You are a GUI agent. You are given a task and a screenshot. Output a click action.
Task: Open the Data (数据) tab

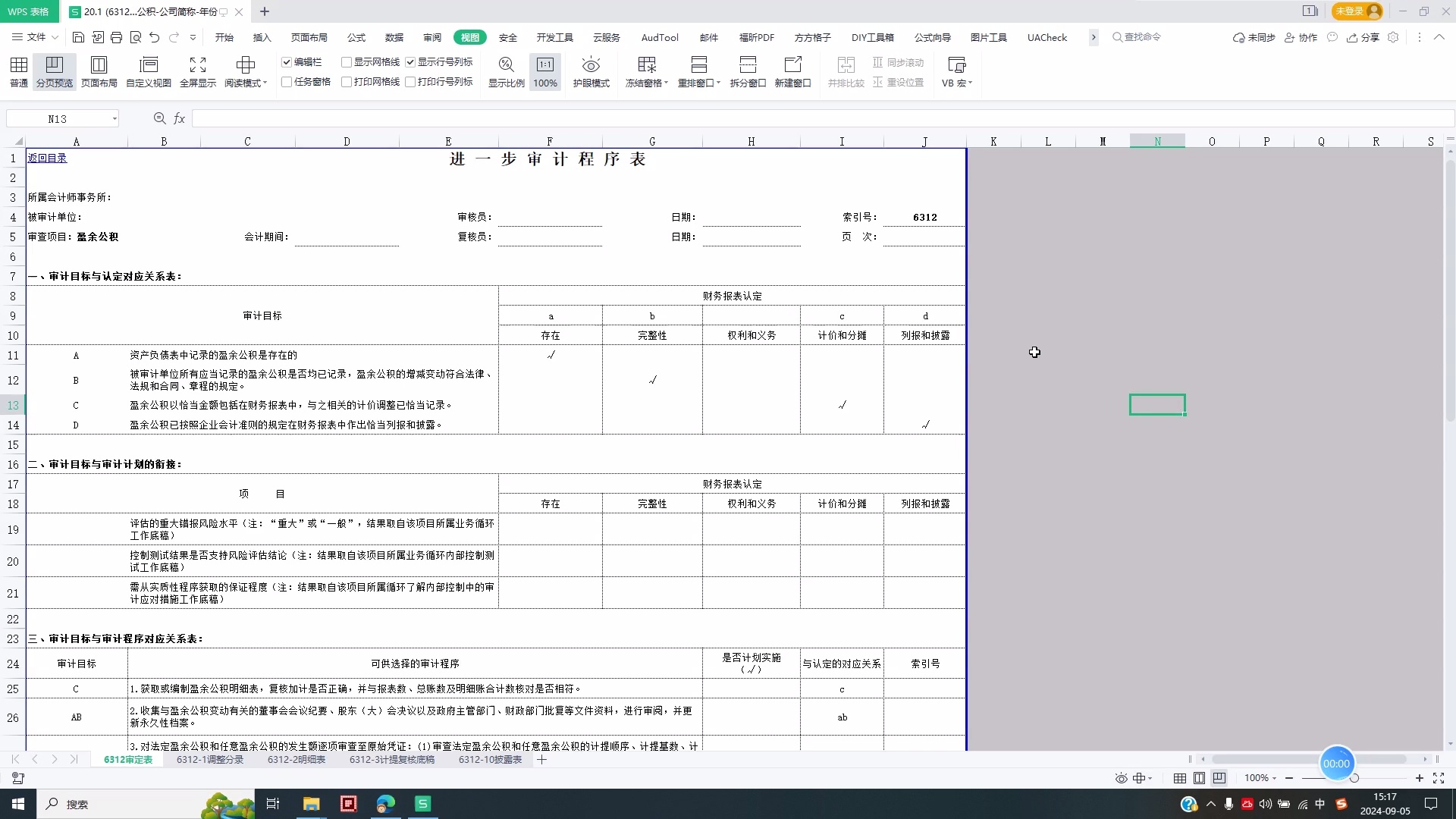pyautogui.click(x=394, y=37)
